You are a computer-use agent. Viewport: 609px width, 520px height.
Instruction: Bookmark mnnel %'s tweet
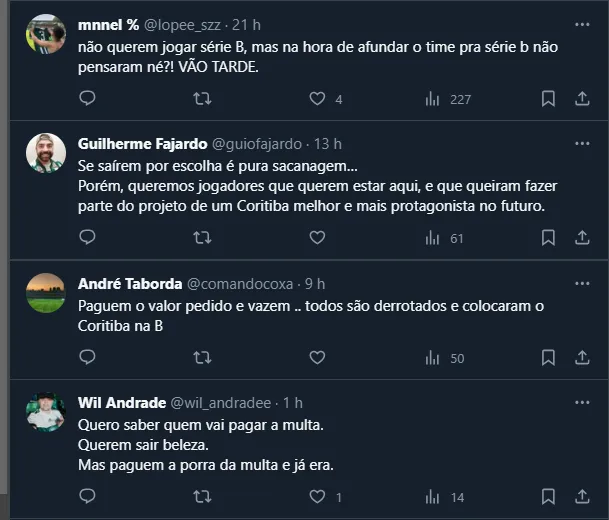click(548, 98)
